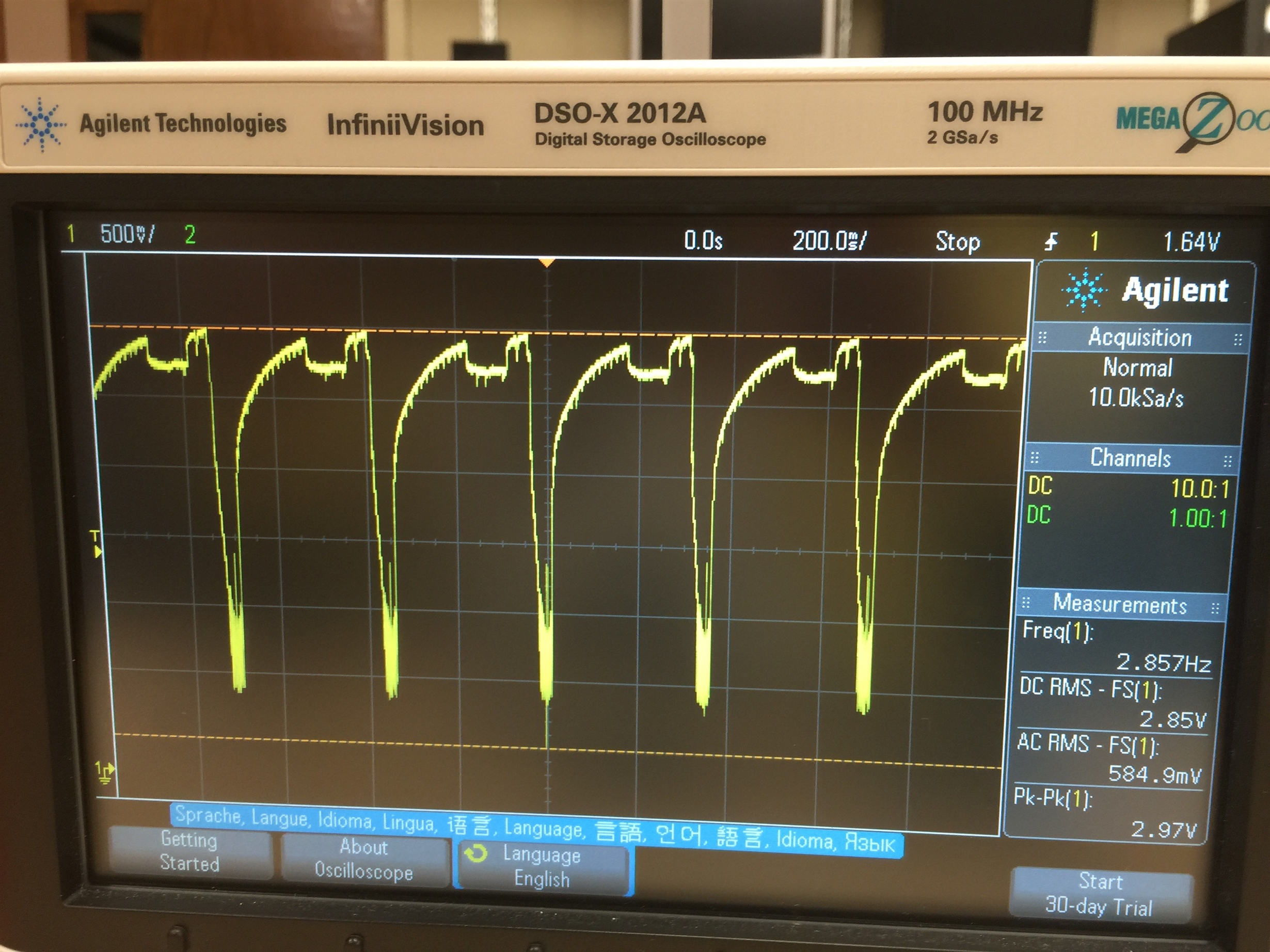The image size is (1270, 952).
Task: Open the Acquisition panel header
Action: pos(1140,337)
